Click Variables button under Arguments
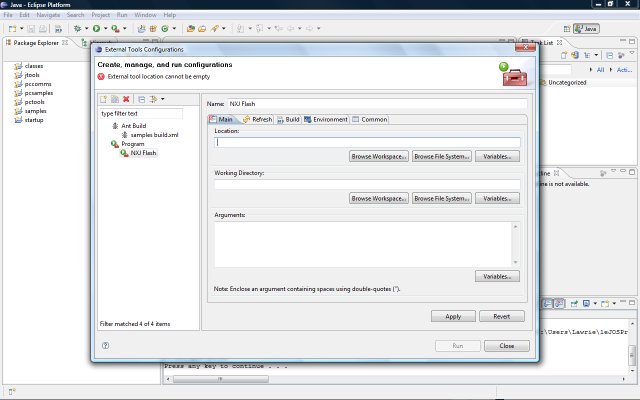 [x=497, y=276]
